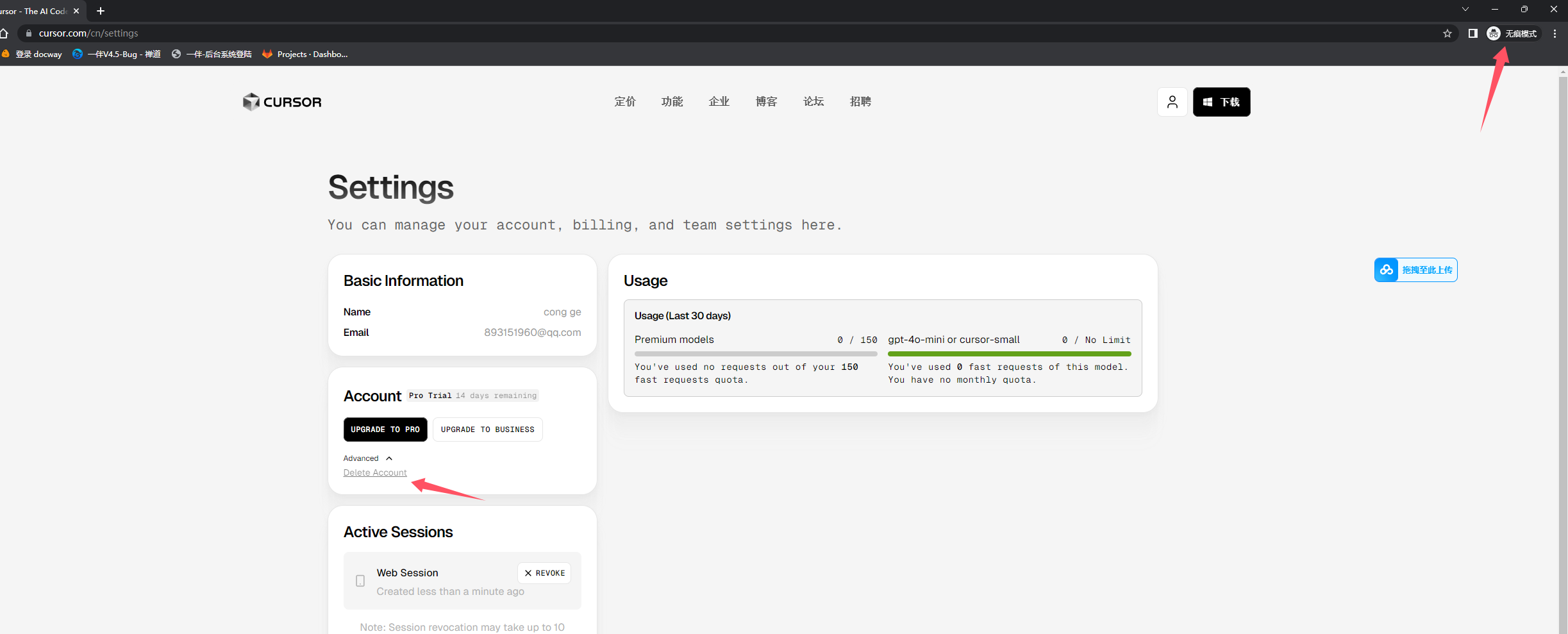Viewport: 1568px width, 634px height.
Task: Open the V4.5-Bug 禅道 bookmark
Action: pos(117,54)
